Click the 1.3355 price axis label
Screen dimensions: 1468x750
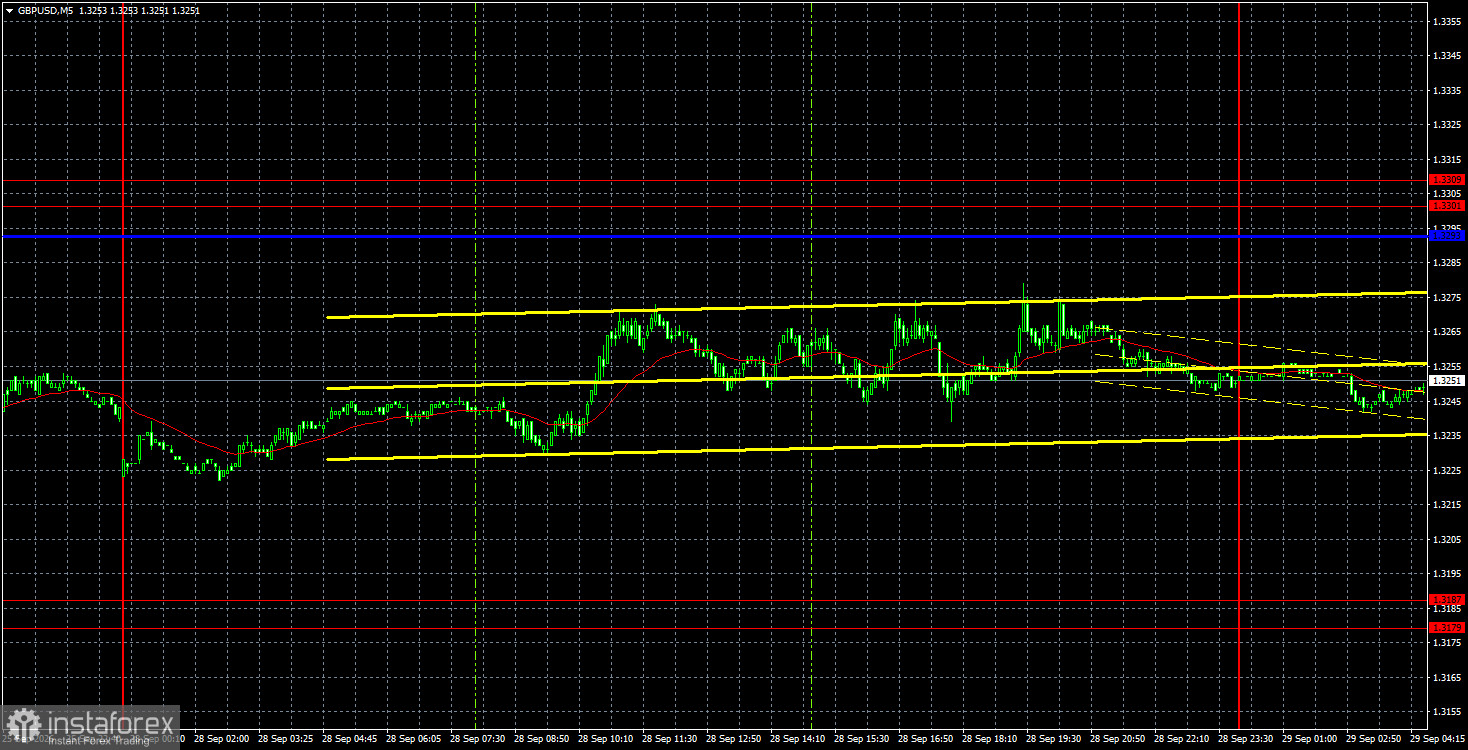click(x=1447, y=21)
